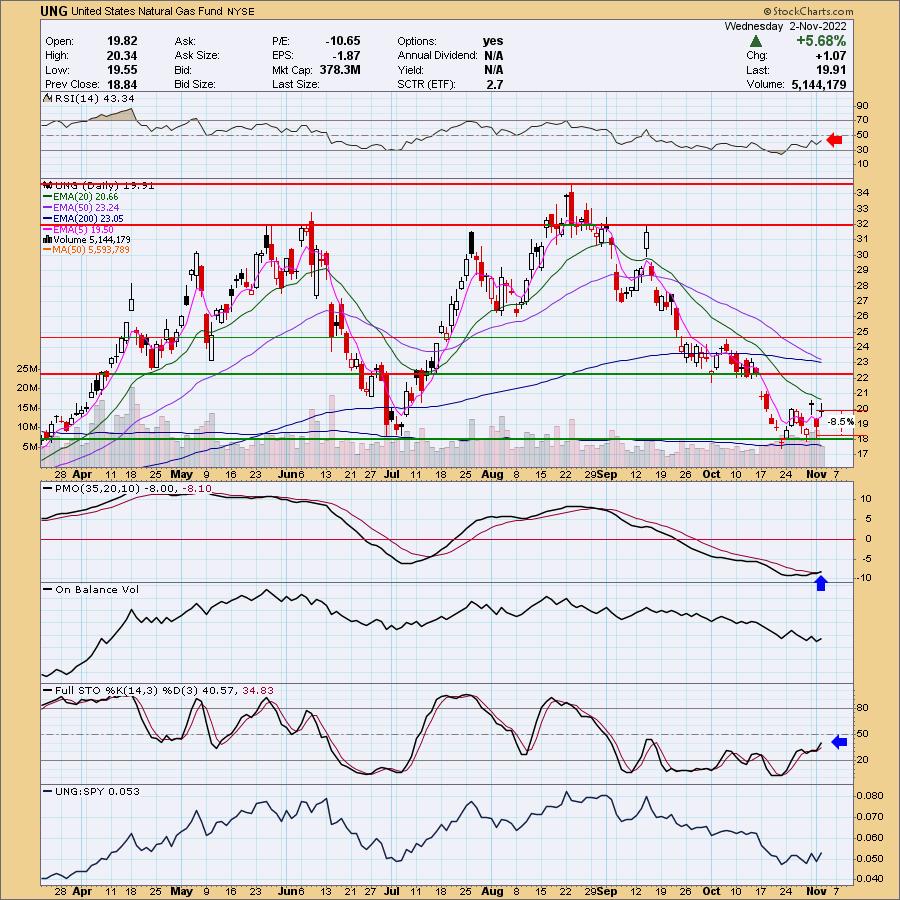Click the Low value 19.55
The image size is (900, 900).
tap(122, 70)
